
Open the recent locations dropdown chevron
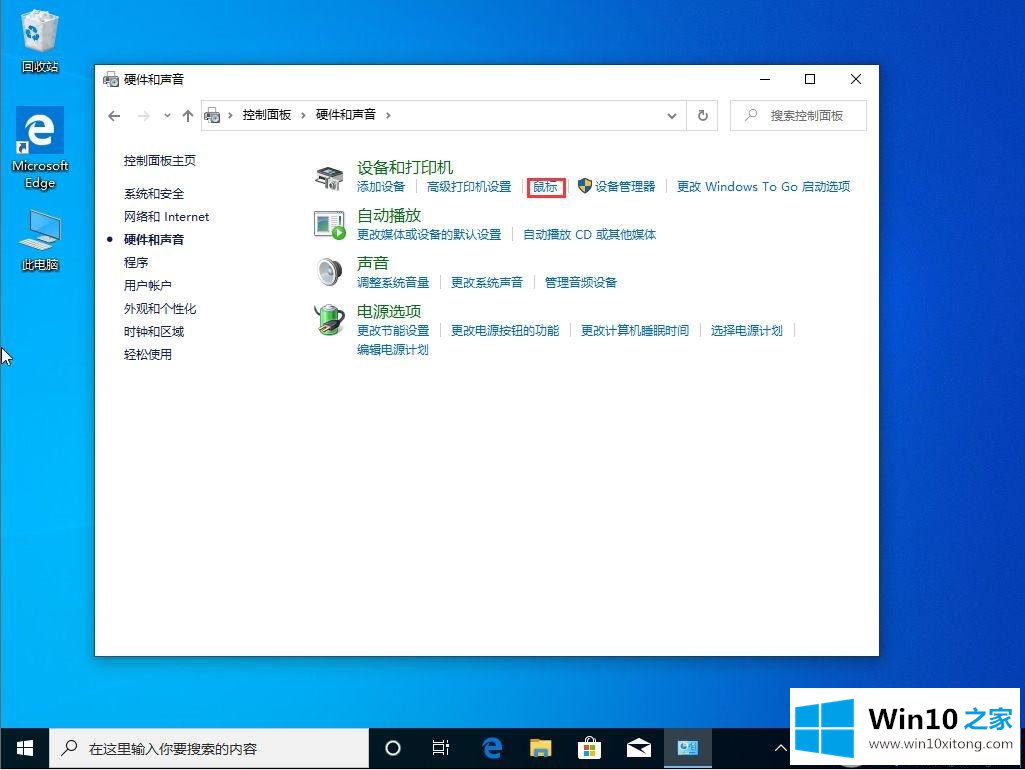coord(167,116)
